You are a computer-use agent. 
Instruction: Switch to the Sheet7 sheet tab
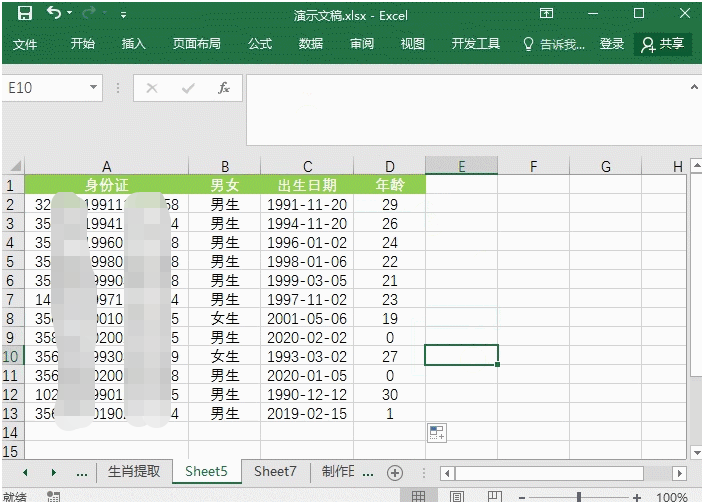click(x=275, y=472)
